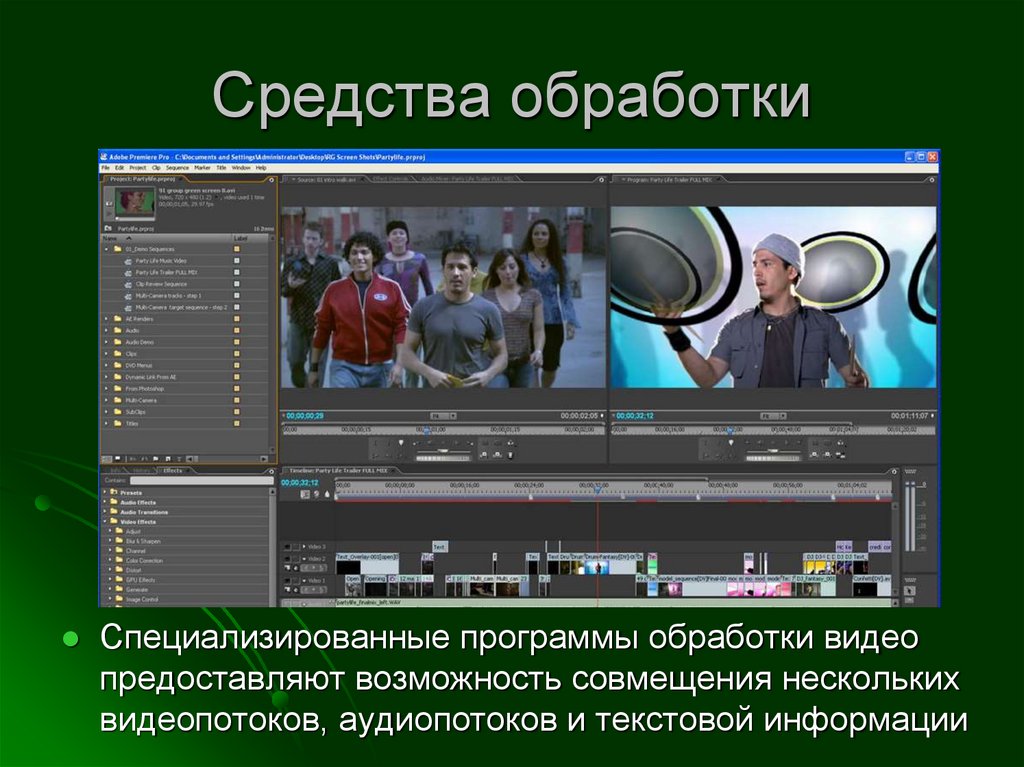Open the Project panel menu button
Image resolution: width=1024 pixels, height=767 pixels.
(x=270, y=178)
